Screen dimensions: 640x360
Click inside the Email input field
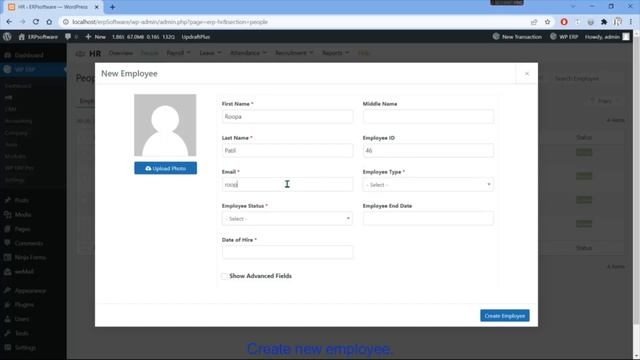pos(287,184)
